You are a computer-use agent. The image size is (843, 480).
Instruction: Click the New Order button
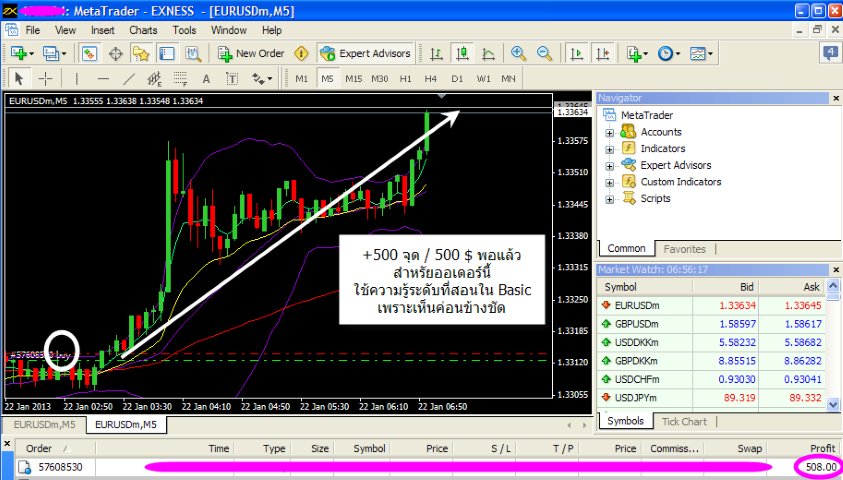251,53
